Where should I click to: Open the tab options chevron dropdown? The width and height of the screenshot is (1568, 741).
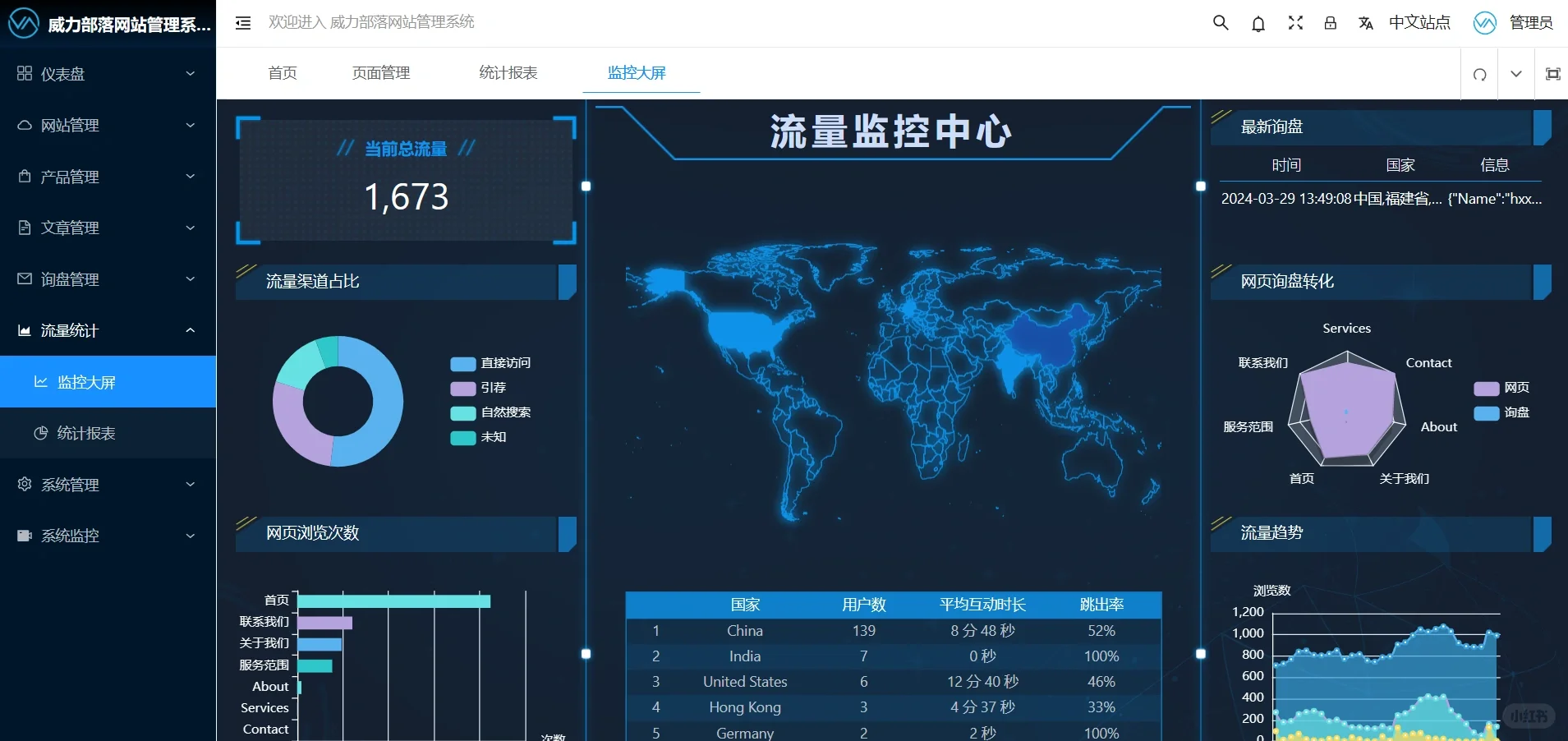pos(1516,74)
